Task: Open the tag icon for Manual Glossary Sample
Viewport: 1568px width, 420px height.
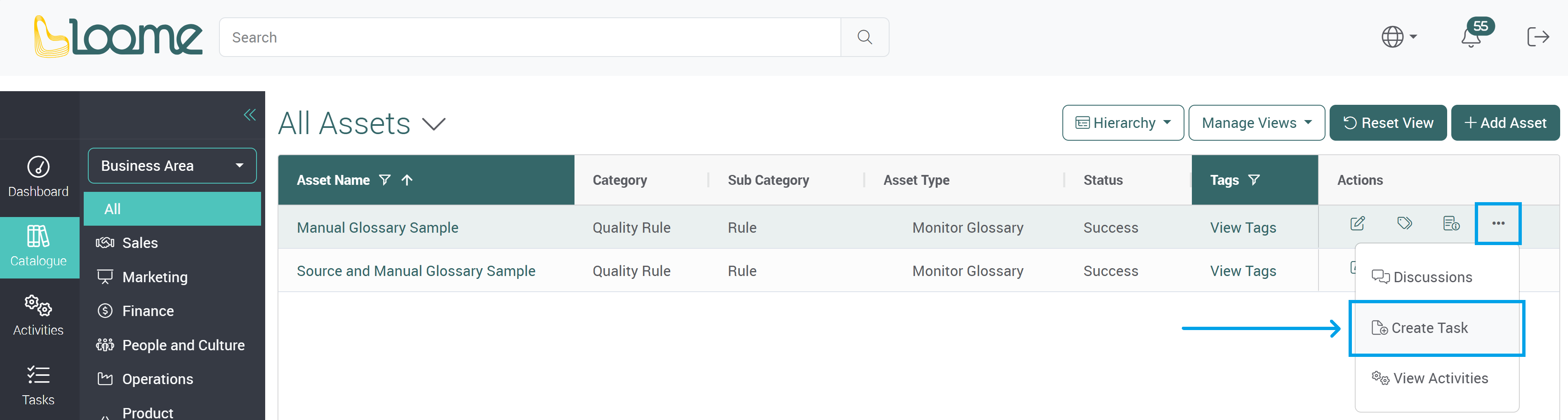Action: pos(1405,223)
